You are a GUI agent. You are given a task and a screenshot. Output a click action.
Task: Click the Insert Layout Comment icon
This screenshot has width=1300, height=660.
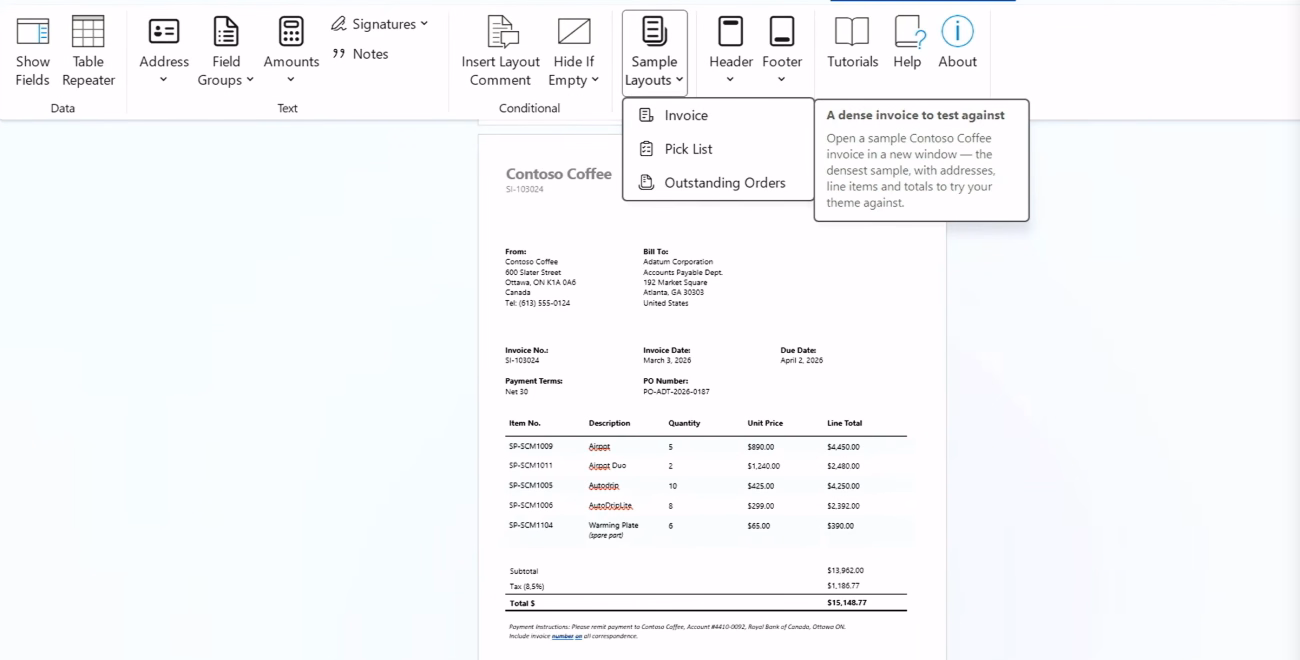pos(501,31)
